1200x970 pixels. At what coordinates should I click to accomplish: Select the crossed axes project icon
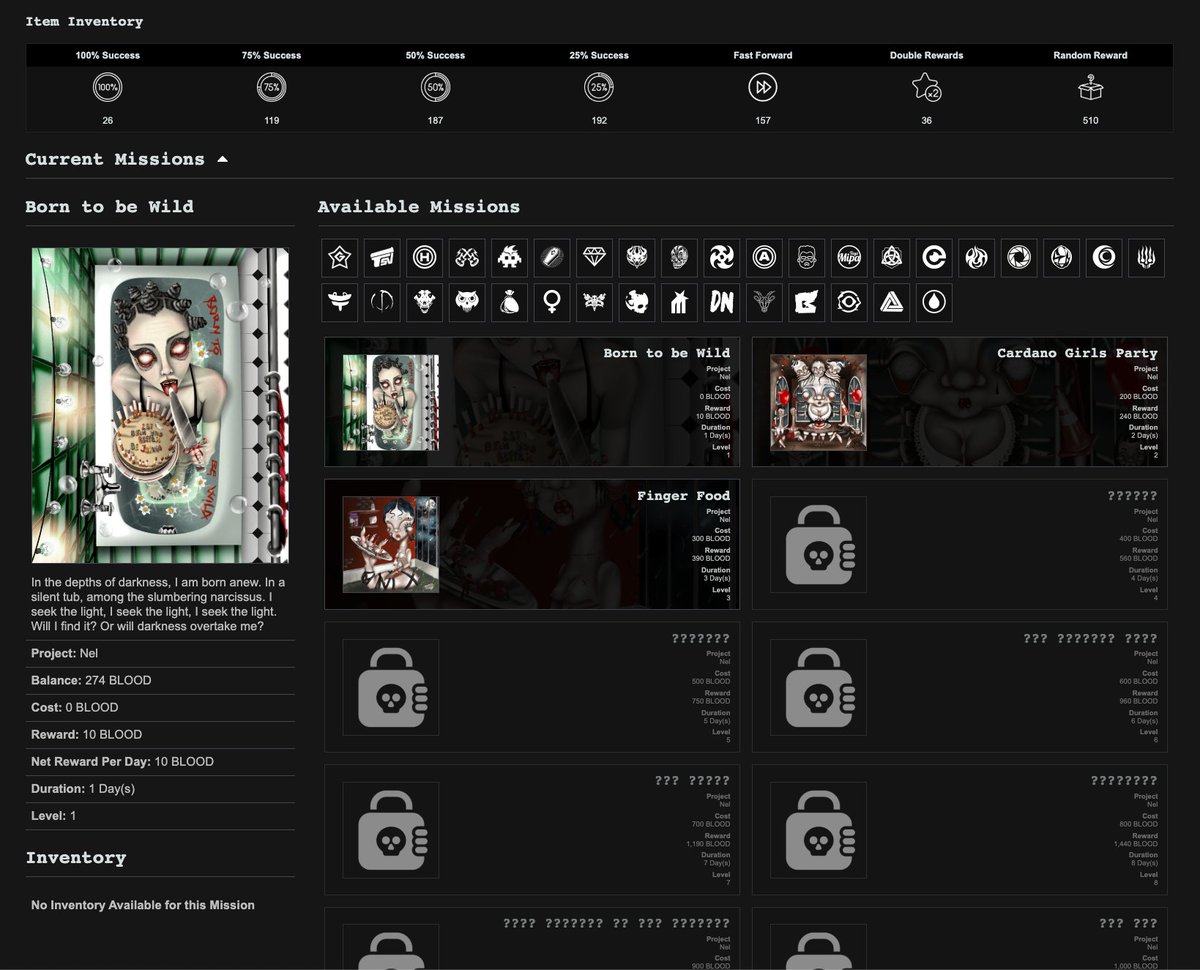tap(467, 258)
